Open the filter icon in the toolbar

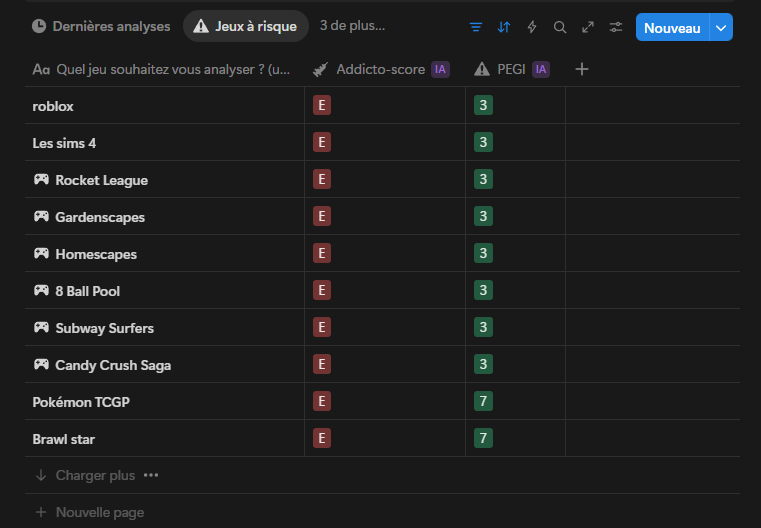point(476,27)
